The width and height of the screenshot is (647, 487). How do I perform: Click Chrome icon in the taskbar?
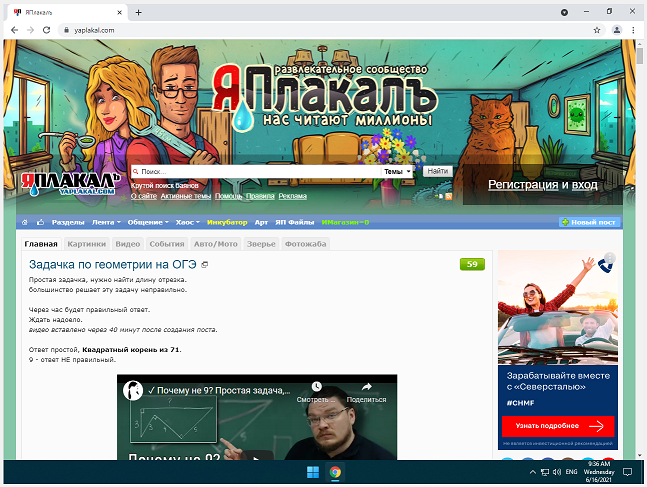[335, 472]
